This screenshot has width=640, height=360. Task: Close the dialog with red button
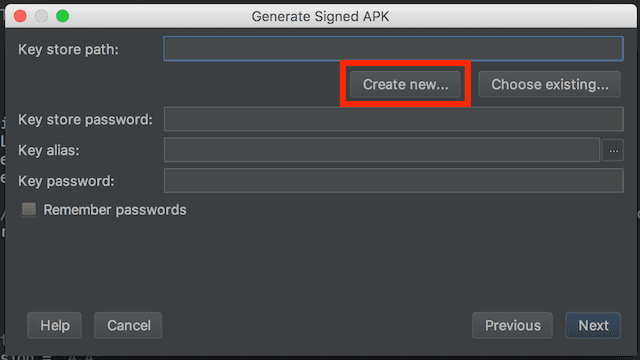[x=20, y=16]
